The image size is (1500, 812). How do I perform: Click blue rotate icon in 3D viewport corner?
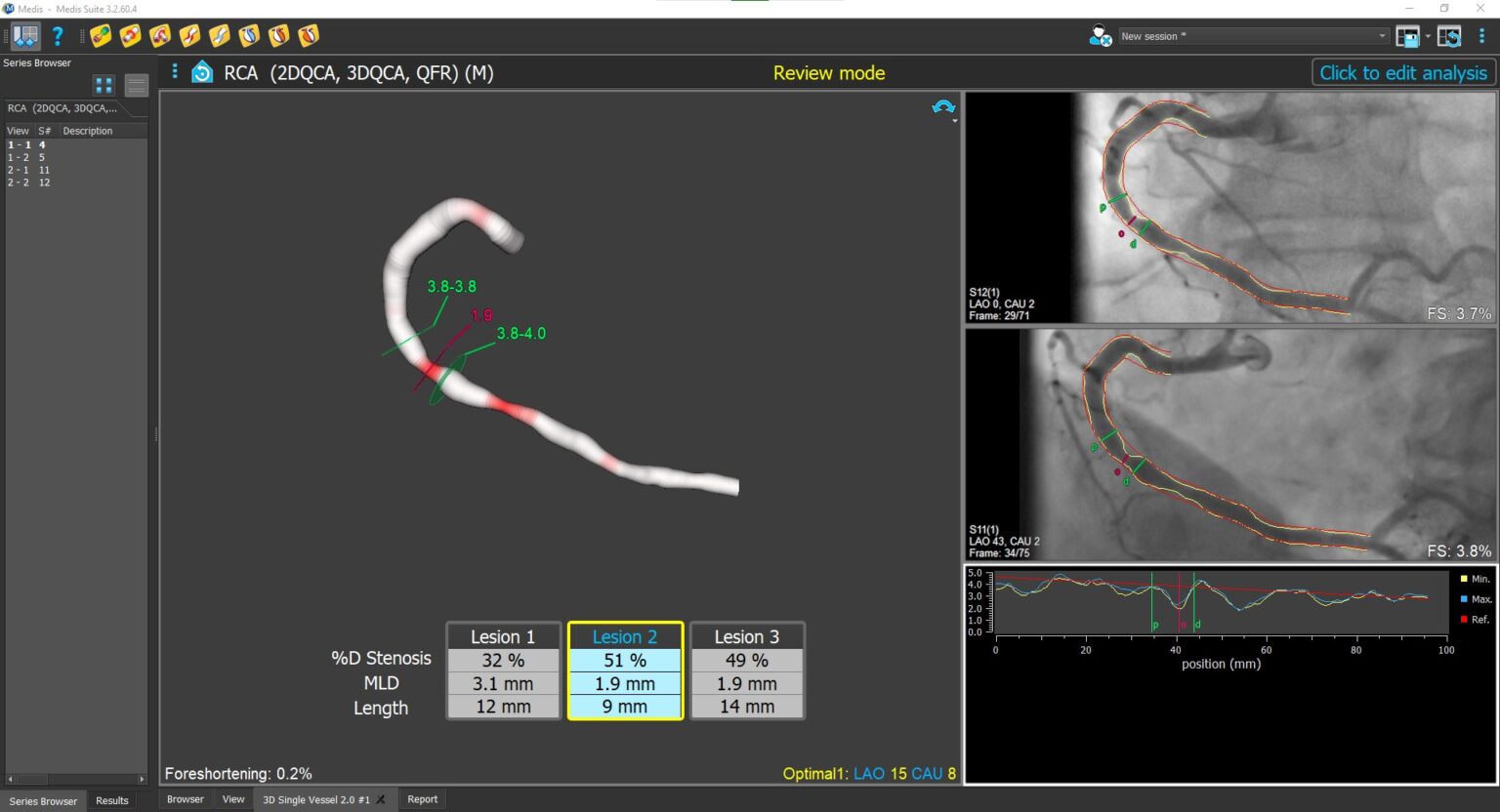point(943,107)
